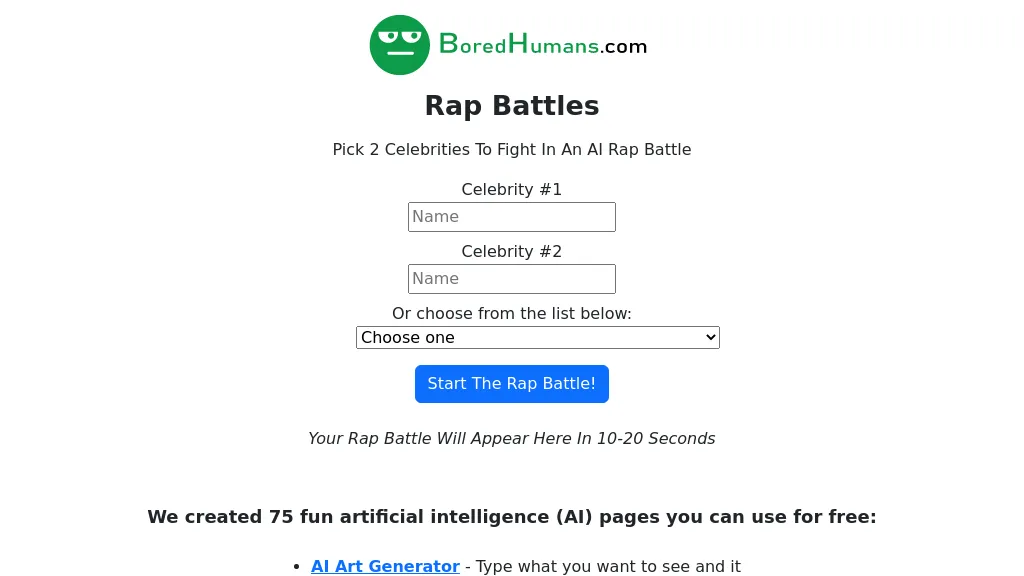Follow the underlined AI Art Generator hyperlink
Screen dimensions: 1024x576
(x=385, y=566)
